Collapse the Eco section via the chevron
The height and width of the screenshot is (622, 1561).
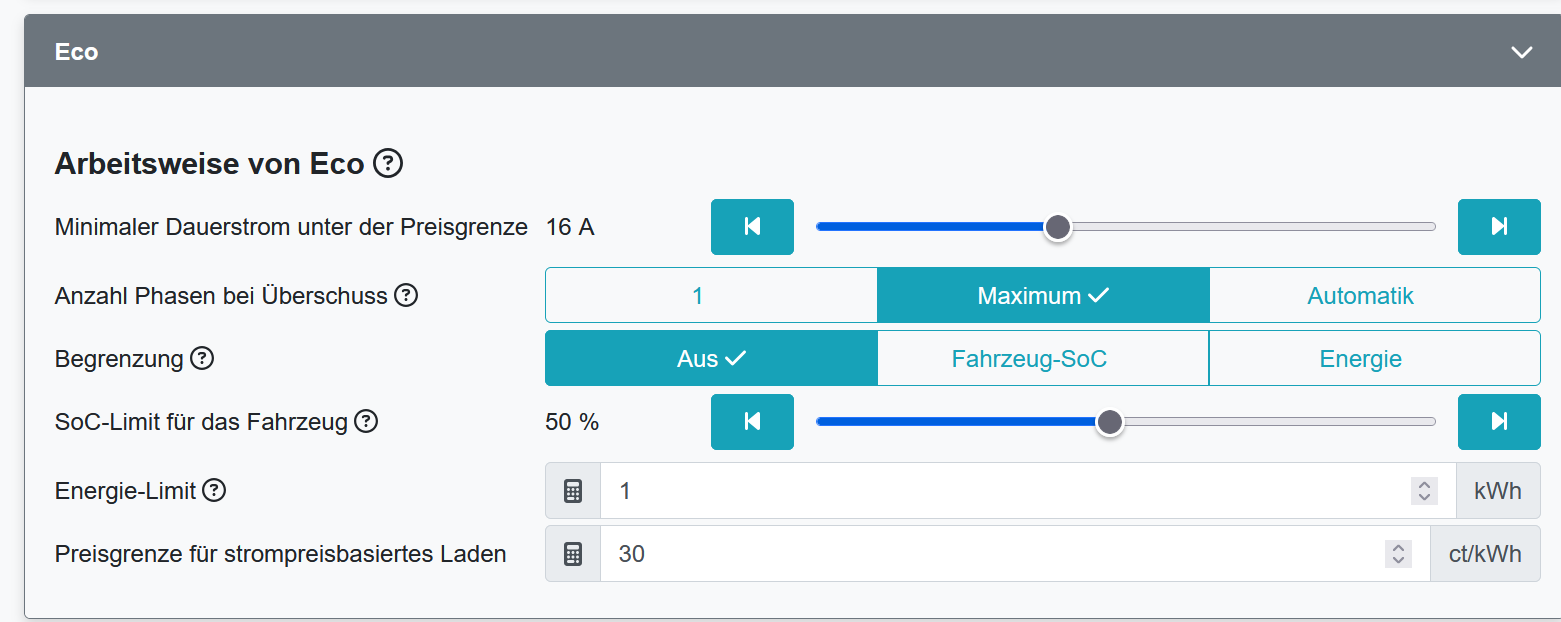[x=1521, y=52]
